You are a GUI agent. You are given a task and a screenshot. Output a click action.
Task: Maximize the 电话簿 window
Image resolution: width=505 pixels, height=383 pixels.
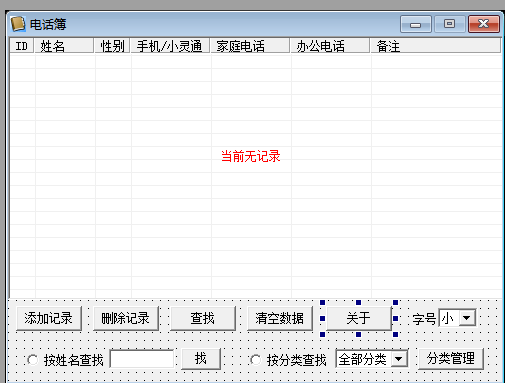(450, 24)
